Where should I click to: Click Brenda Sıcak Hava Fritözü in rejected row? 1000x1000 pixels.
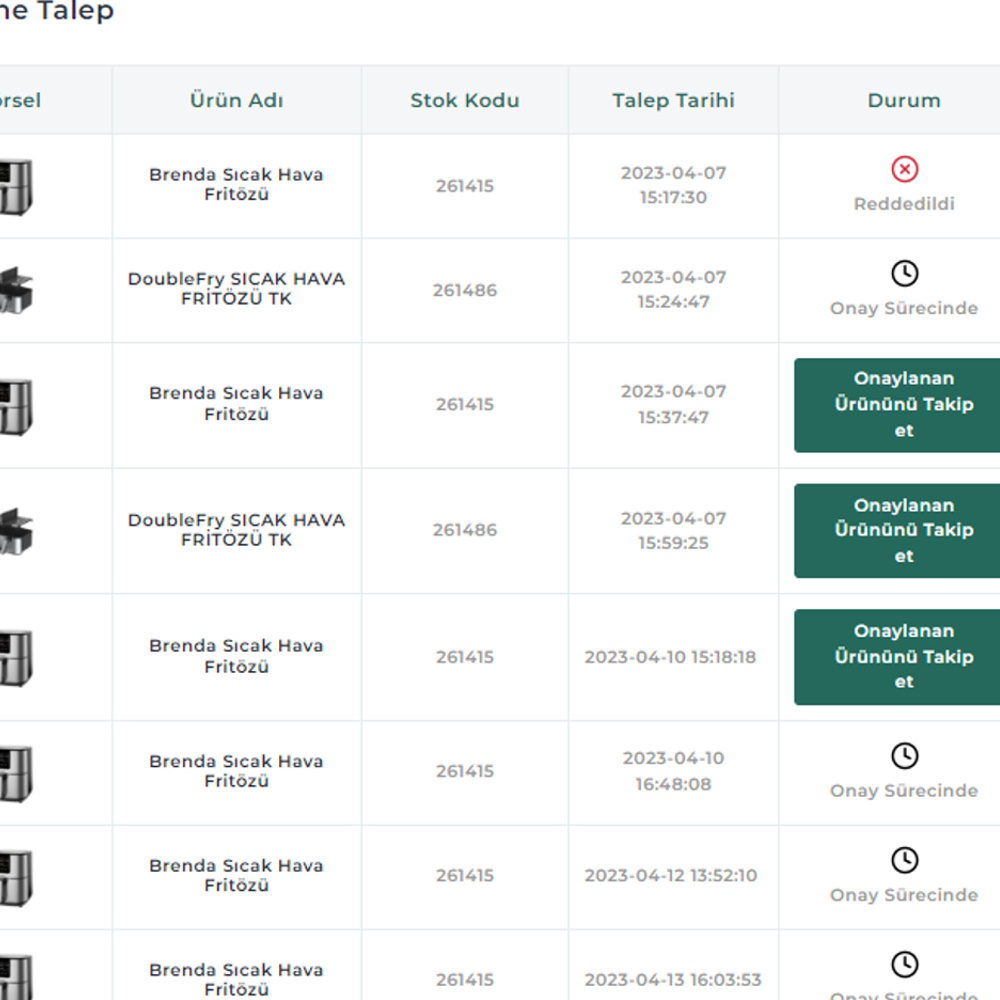pyautogui.click(x=236, y=184)
